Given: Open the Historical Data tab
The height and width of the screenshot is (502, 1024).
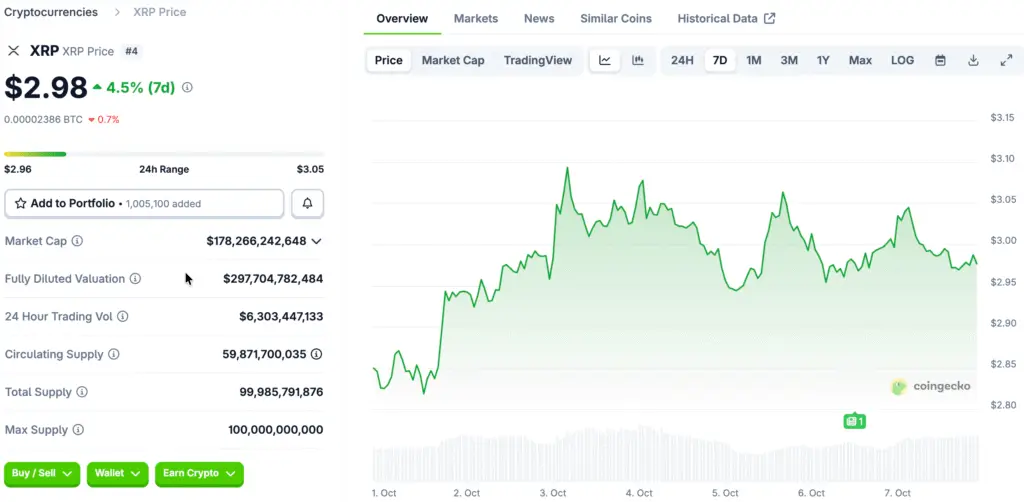Looking at the screenshot, I should pyautogui.click(x=725, y=19).
